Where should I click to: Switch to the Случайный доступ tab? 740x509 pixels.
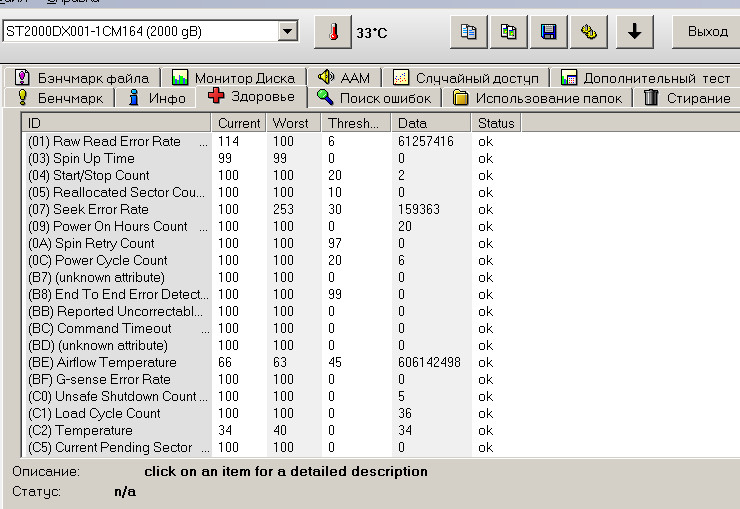click(x=466, y=77)
